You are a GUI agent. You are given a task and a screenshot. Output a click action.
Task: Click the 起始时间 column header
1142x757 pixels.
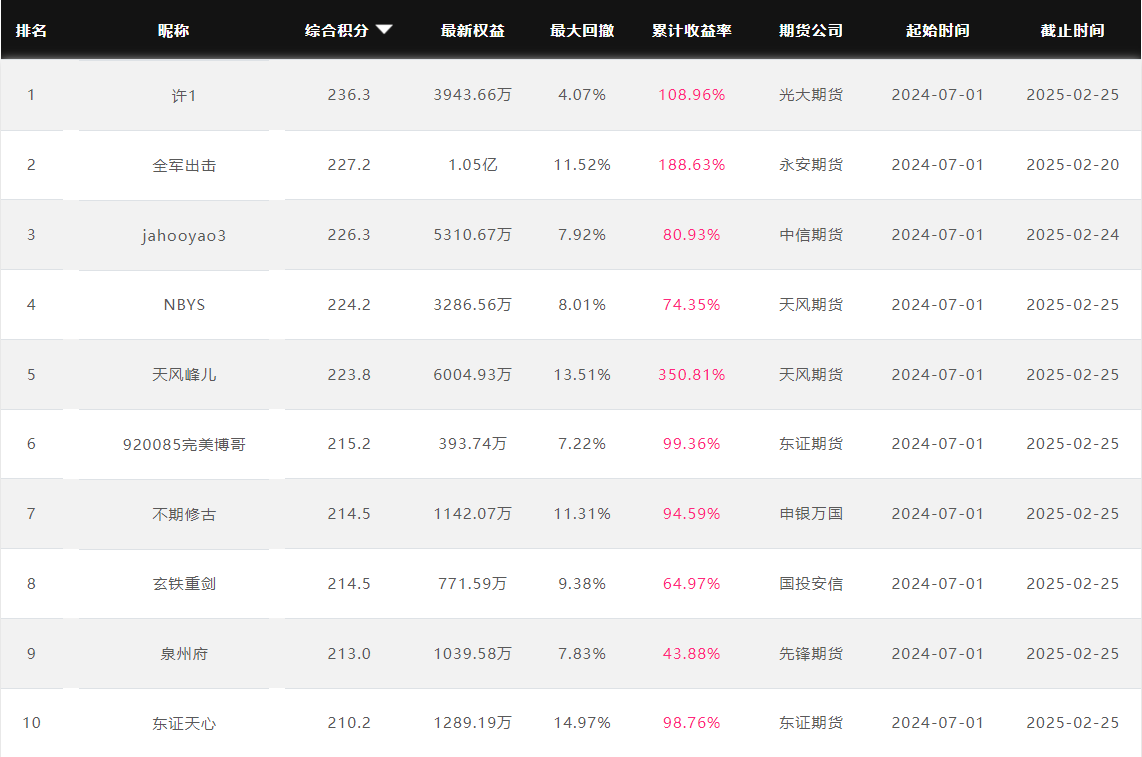(937, 31)
